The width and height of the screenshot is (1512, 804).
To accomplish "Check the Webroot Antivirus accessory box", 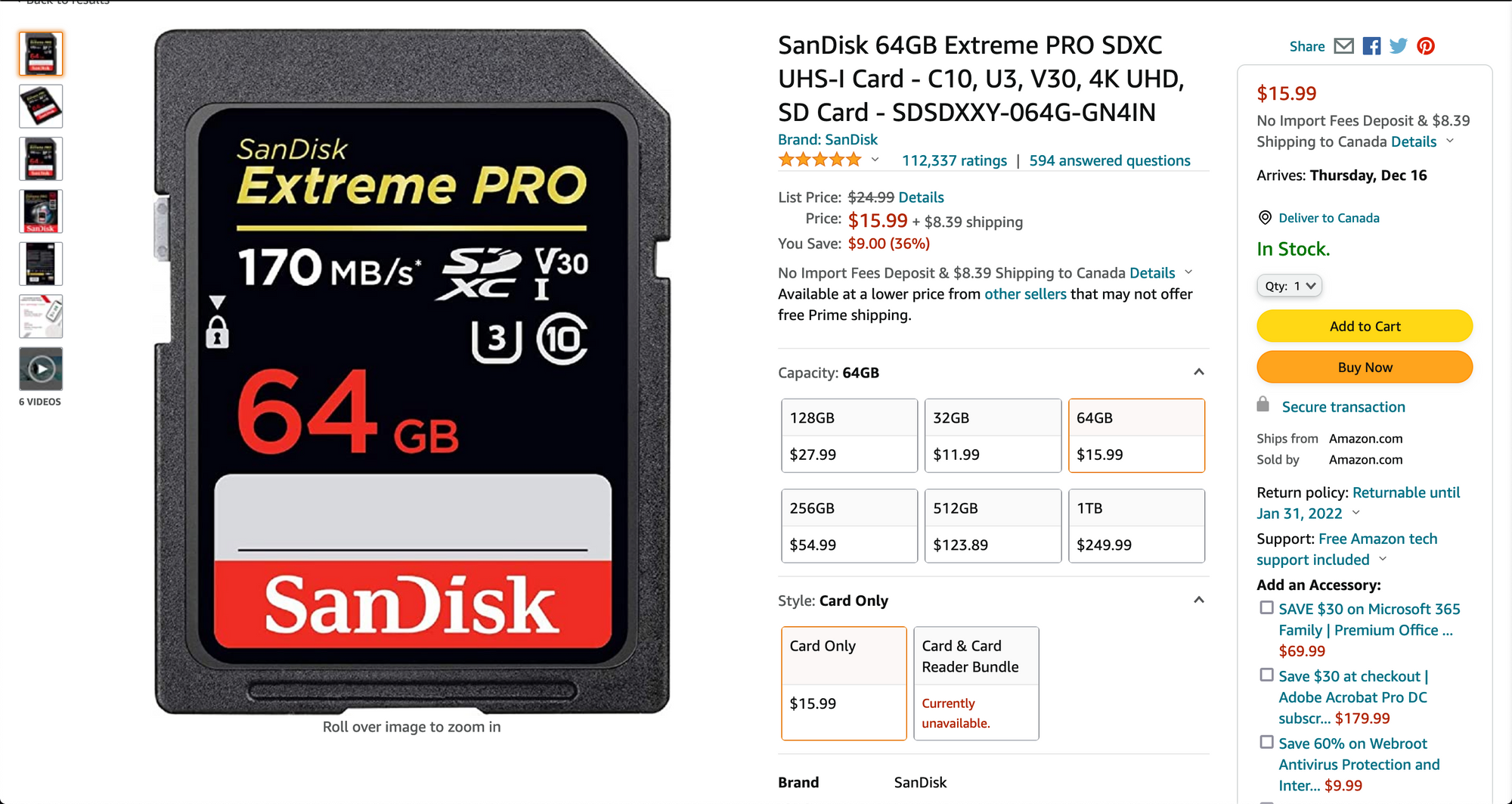I will 1267,742.
